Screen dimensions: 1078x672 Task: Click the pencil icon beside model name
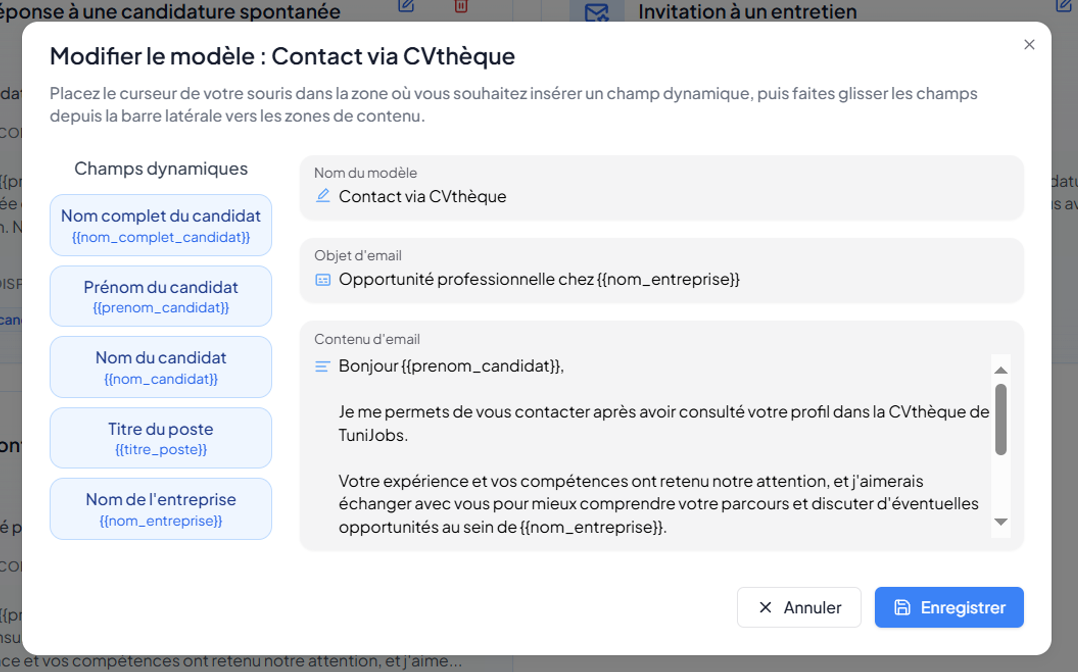click(x=323, y=196)
